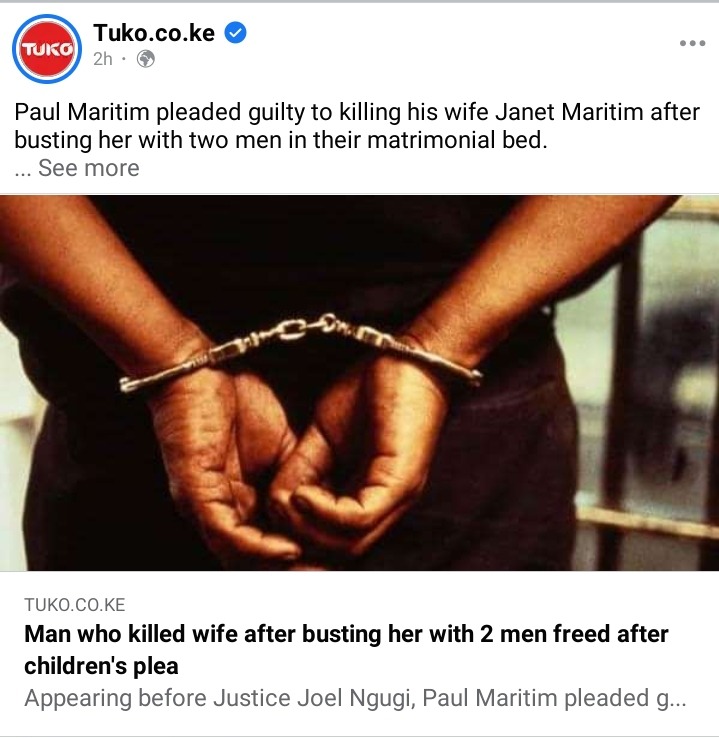Select the Paul Maritim post caption text

[x=357, y=126]
